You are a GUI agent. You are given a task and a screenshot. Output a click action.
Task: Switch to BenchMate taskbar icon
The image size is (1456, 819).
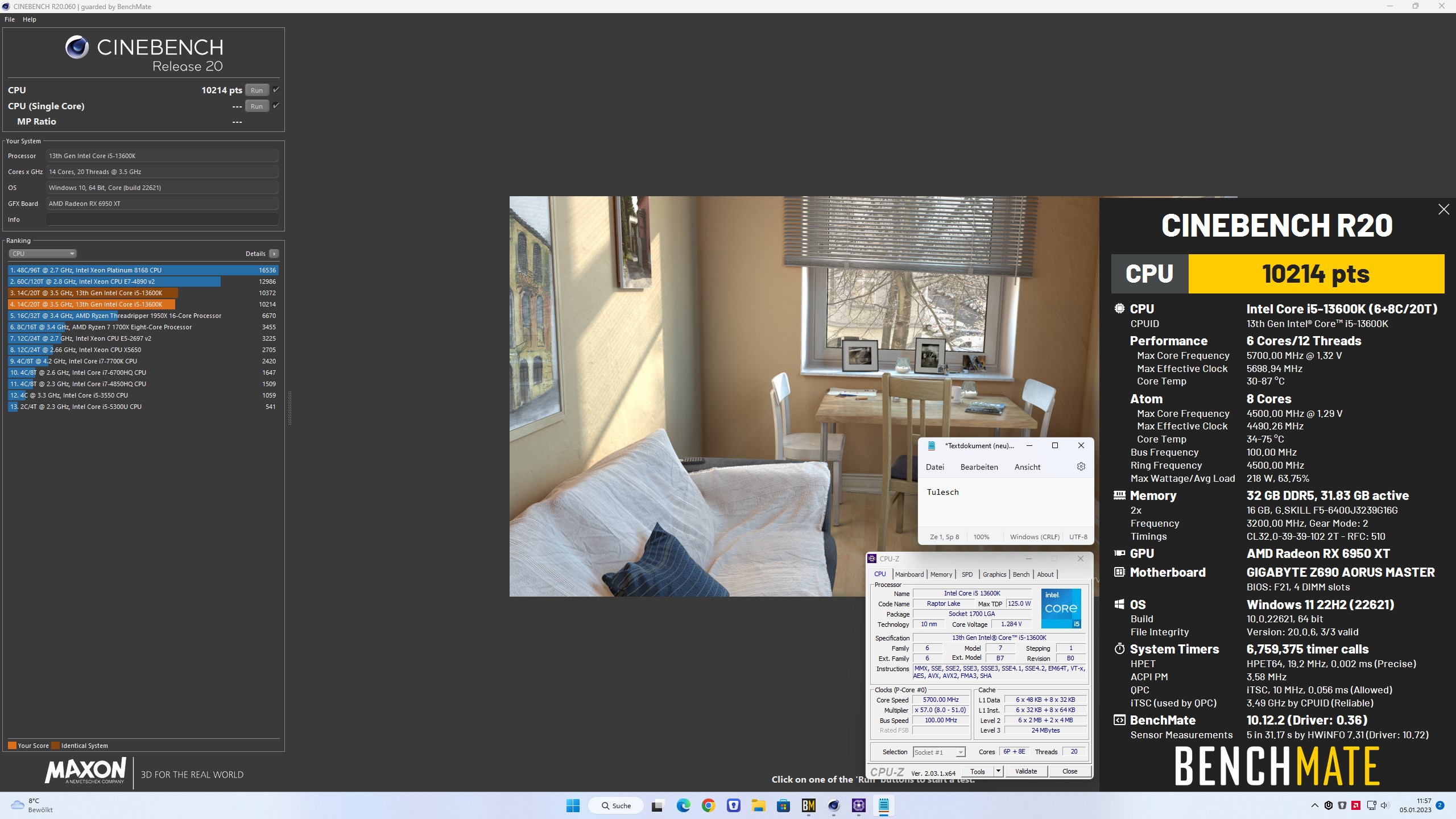click(x=808, y=805)
